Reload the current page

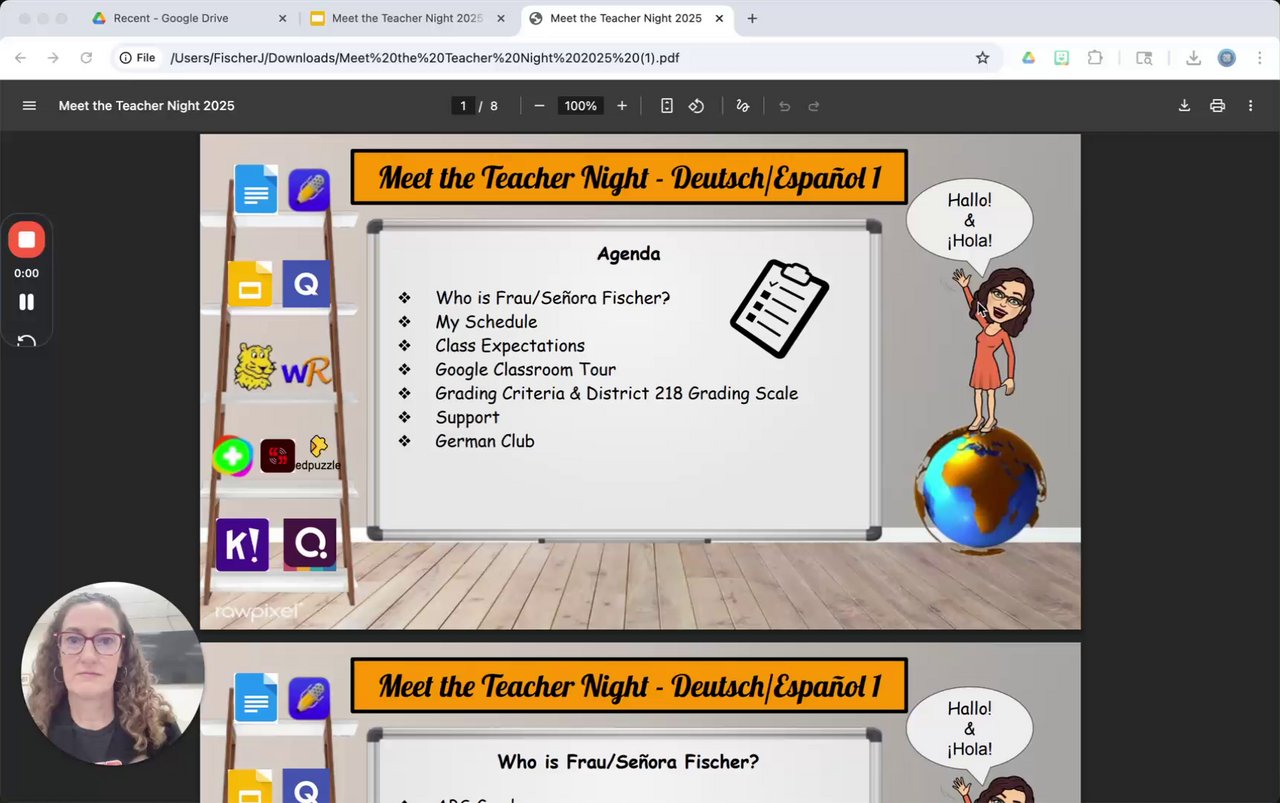86,58
